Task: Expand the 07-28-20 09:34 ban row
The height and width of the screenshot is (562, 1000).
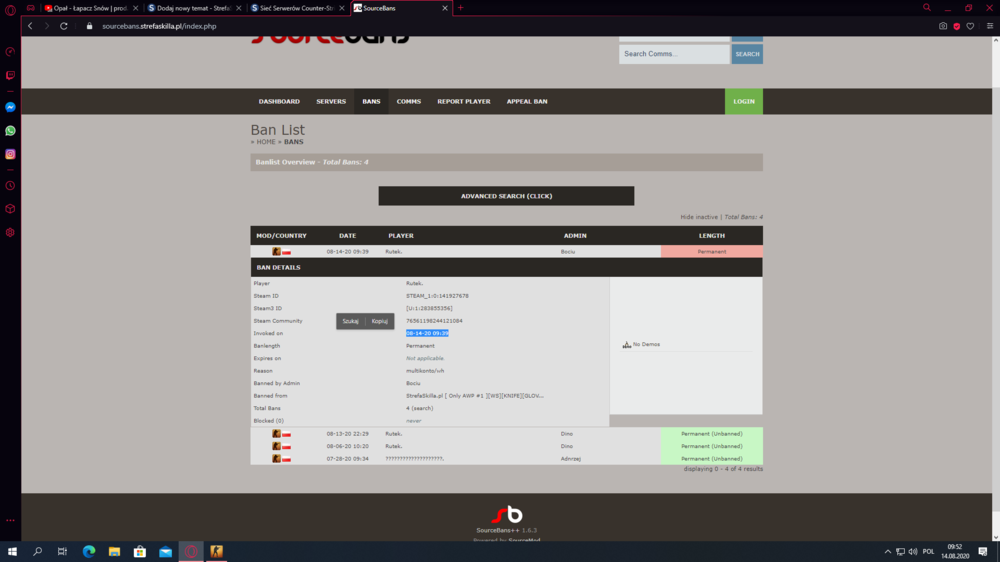Action: 506,459
